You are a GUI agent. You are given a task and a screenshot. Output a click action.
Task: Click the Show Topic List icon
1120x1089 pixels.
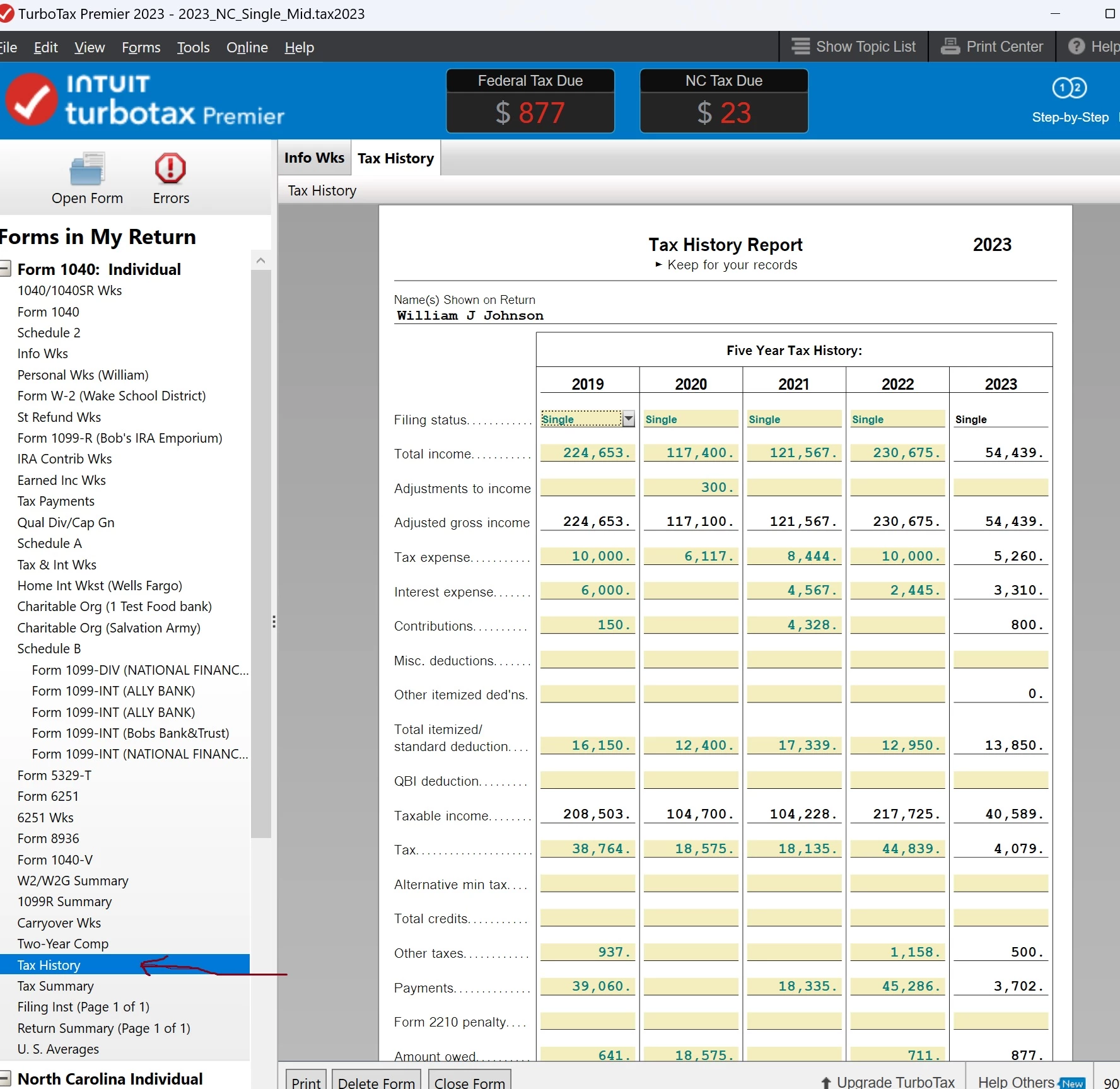800,47
